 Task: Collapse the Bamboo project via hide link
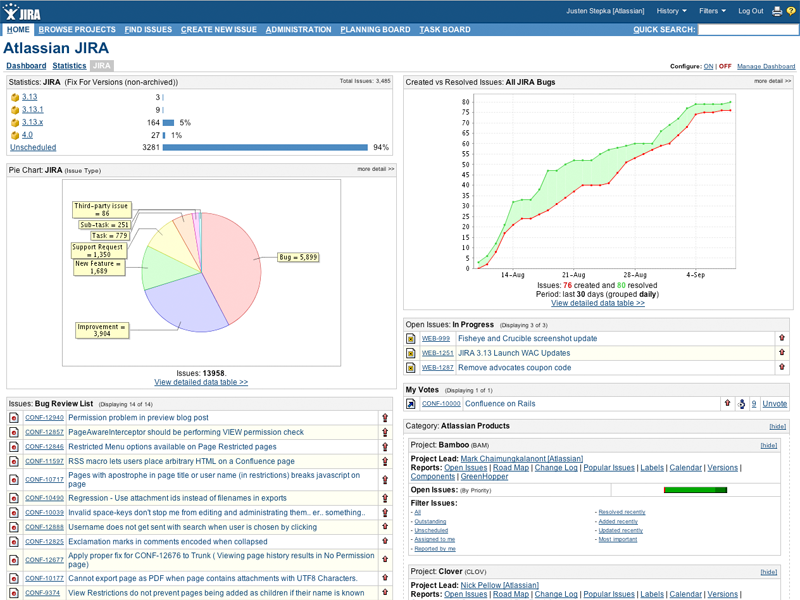768,445
